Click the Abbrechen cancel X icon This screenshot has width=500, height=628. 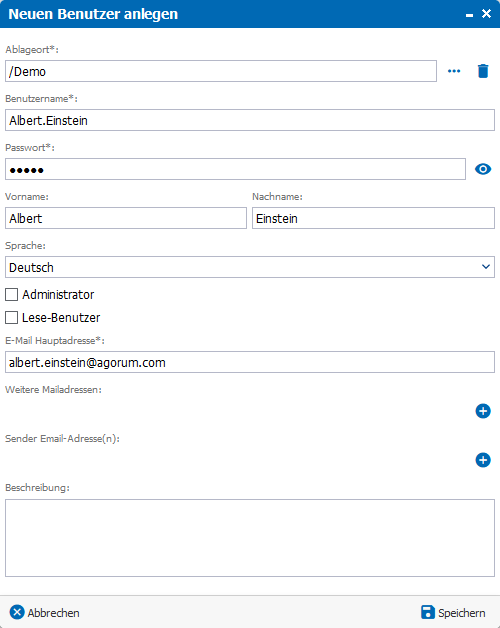17,612
